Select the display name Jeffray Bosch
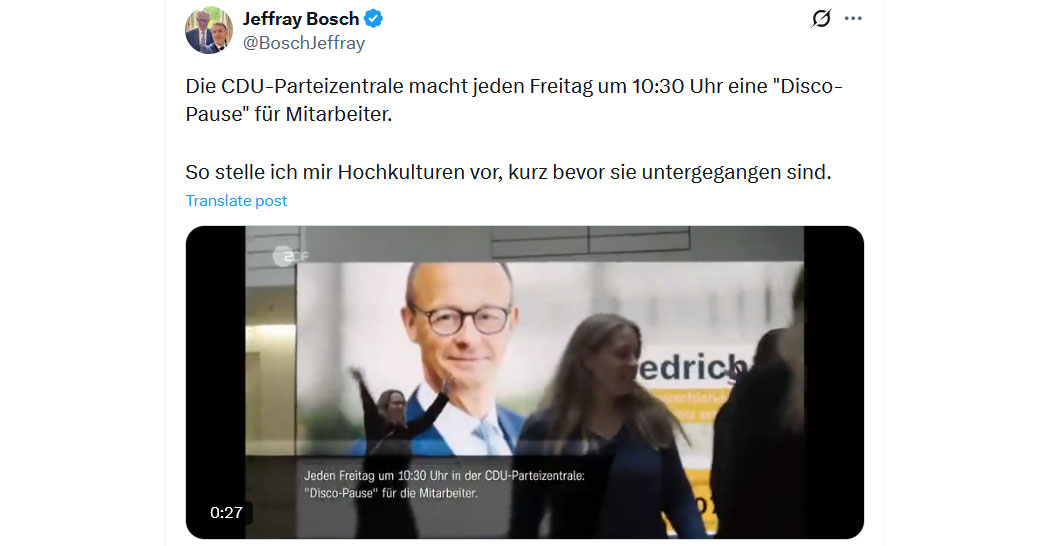This screenshot has width=1050, height=546. 301,19
